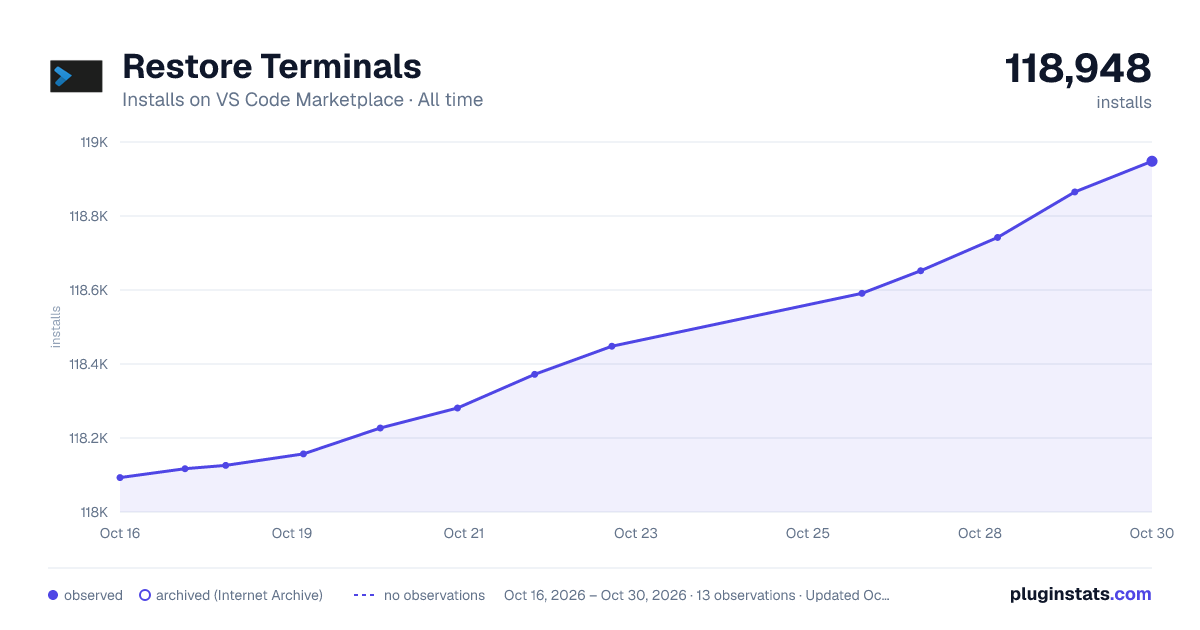Click the pluginstats.com link

(1080, 594)
